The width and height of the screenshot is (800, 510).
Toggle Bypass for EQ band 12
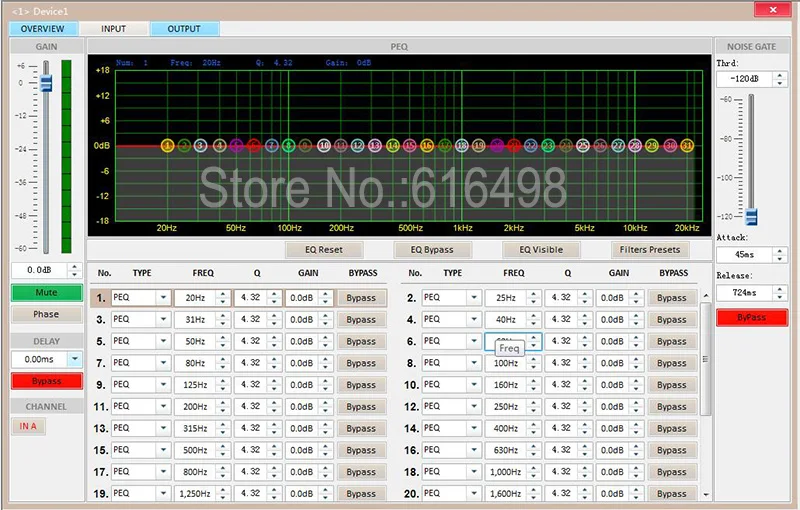[672, 407]
